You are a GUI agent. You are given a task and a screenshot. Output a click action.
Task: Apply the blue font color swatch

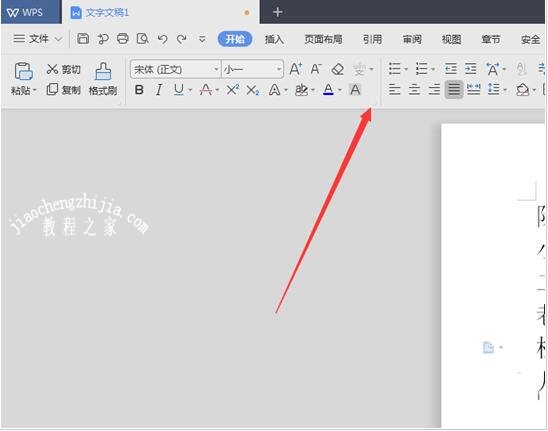tap(328, 90)
